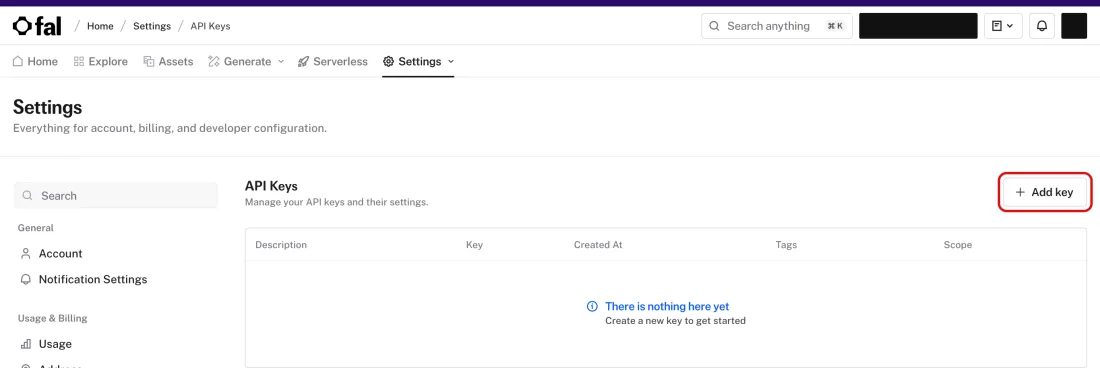Click the Usage & Billing section label
The height and width of the screenshot is (368, 1100).
(x=53, y=318)
